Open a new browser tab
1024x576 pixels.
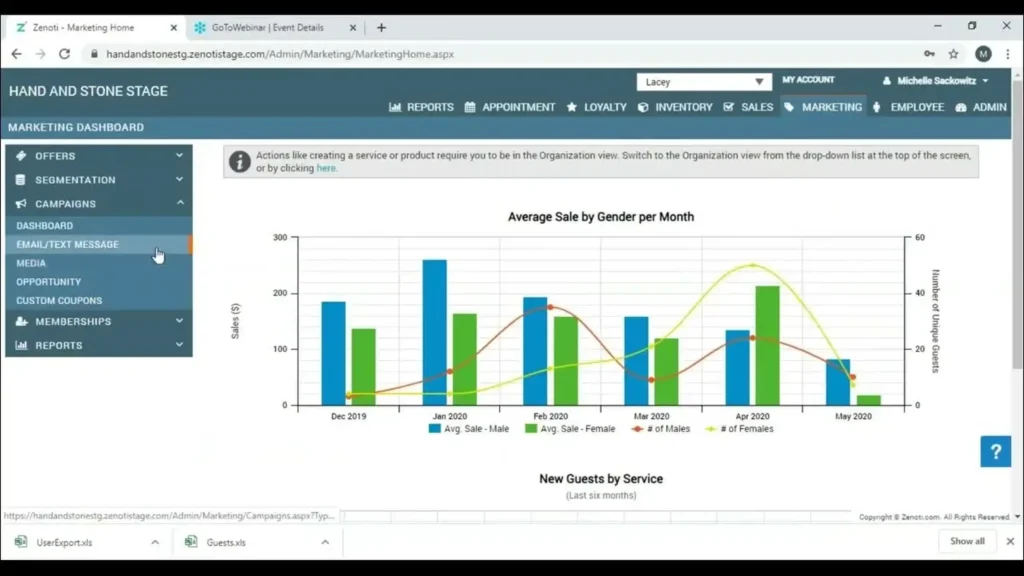(381, 28)
